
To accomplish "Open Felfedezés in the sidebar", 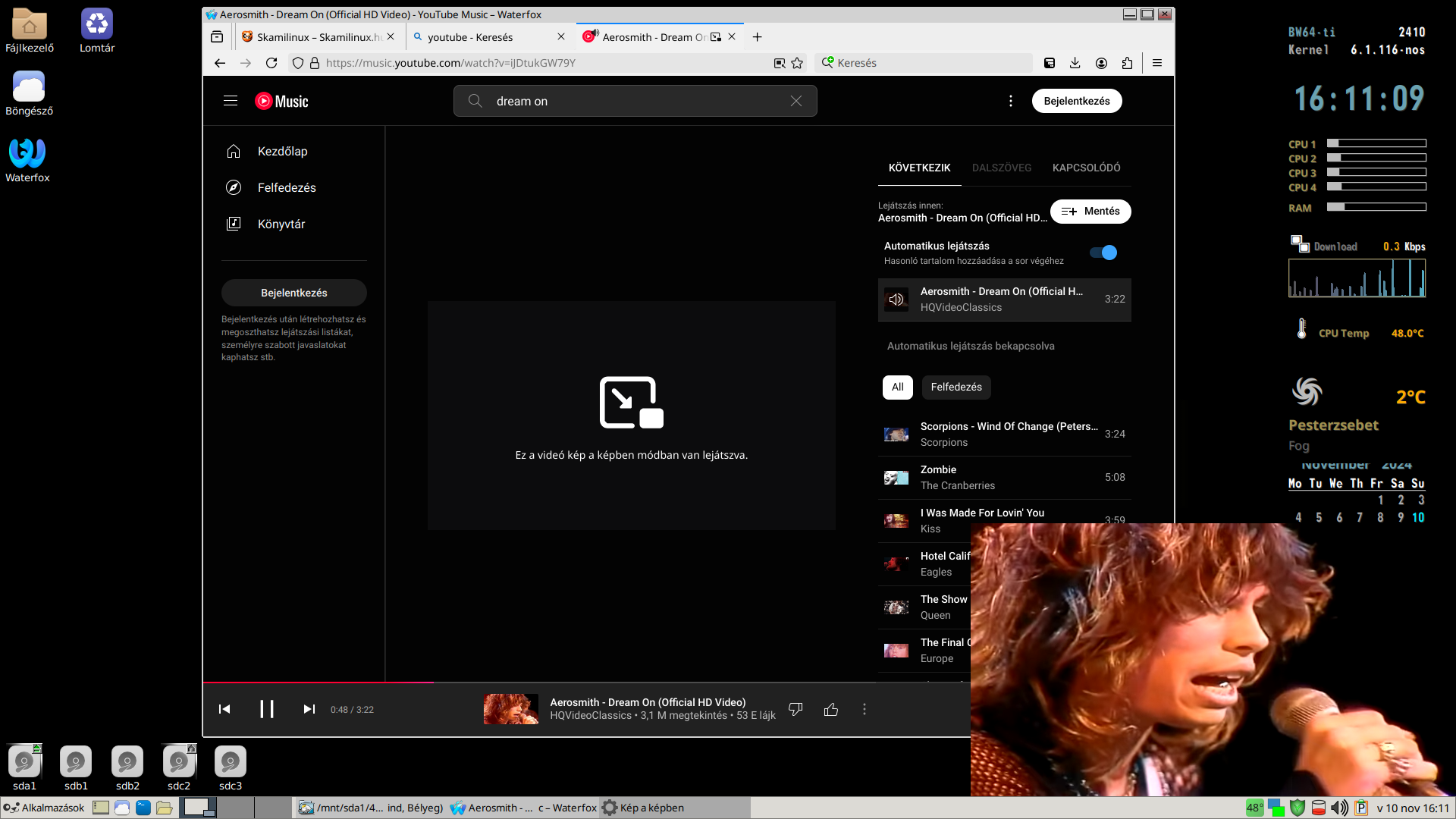I will tap(294, 187).
